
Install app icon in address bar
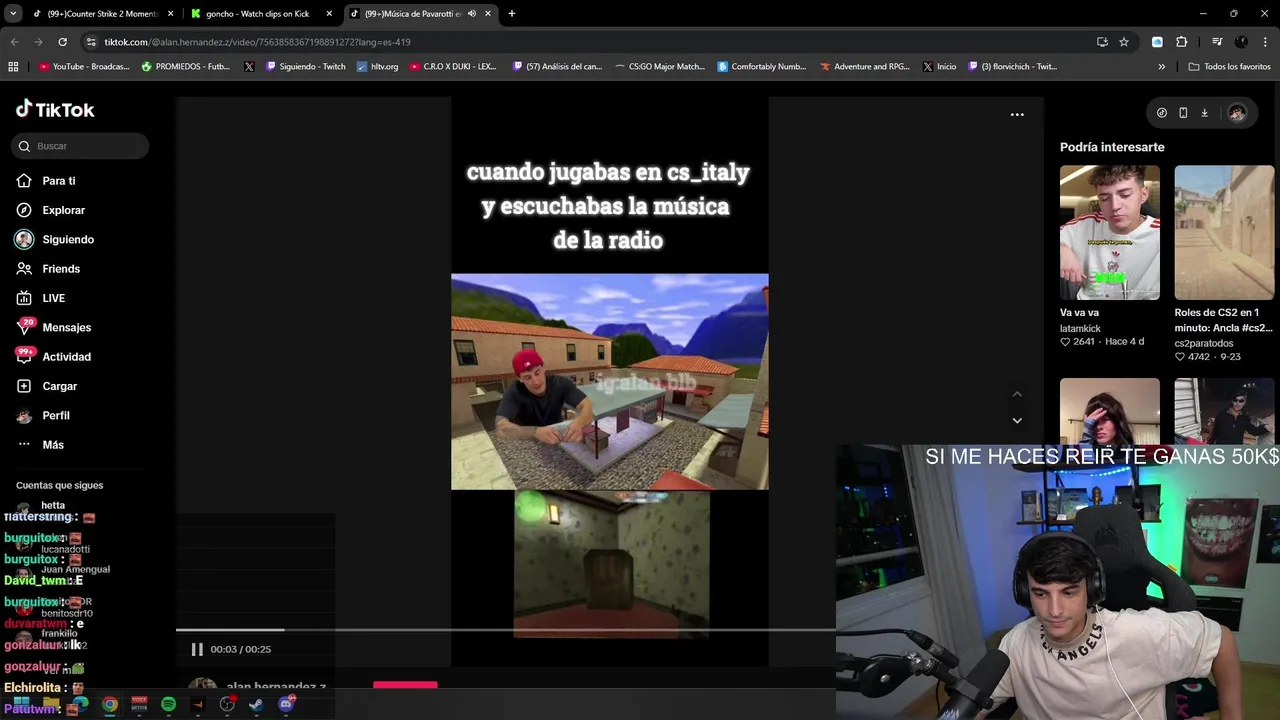1102,42
